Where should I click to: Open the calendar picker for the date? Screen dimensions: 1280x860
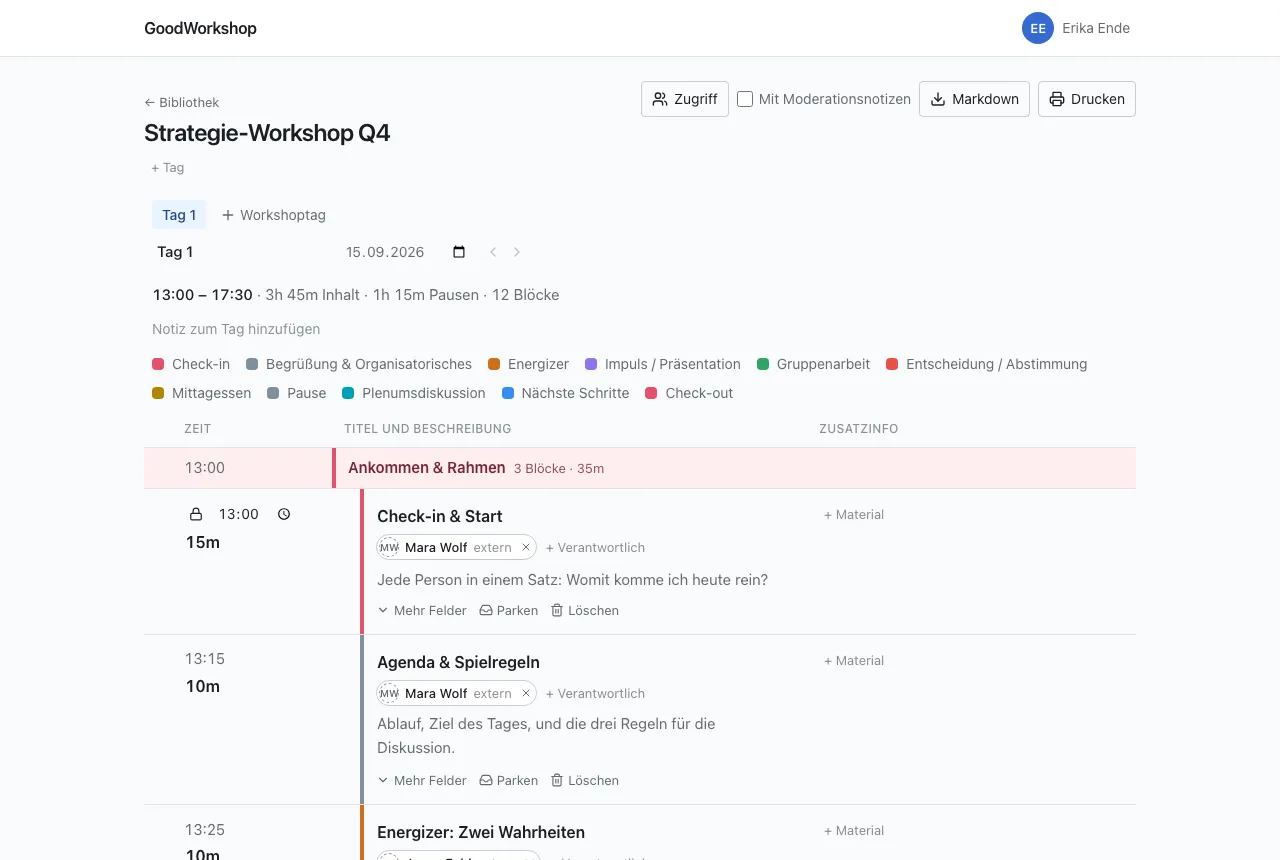pyautogui.click(x=459, y=252)
